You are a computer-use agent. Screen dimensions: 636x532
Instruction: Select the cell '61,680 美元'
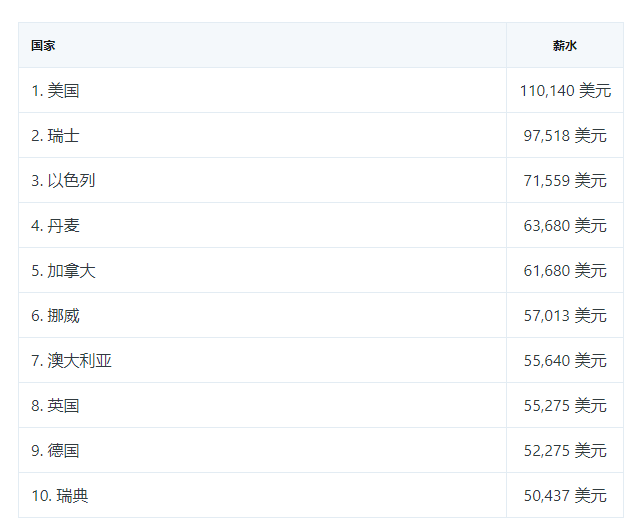click(565, 270)
